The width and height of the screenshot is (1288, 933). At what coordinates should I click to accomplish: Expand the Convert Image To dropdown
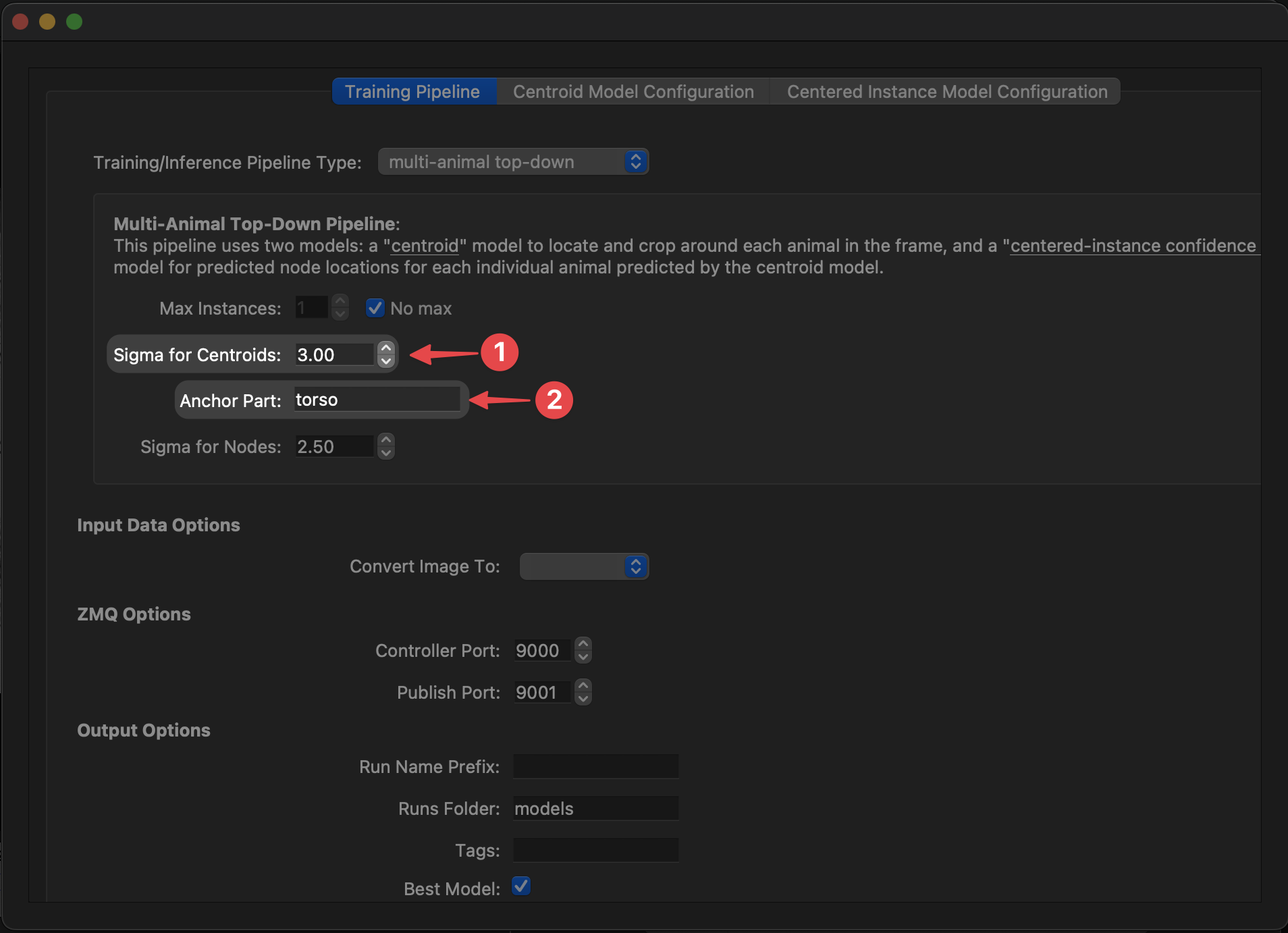(584, 566)
